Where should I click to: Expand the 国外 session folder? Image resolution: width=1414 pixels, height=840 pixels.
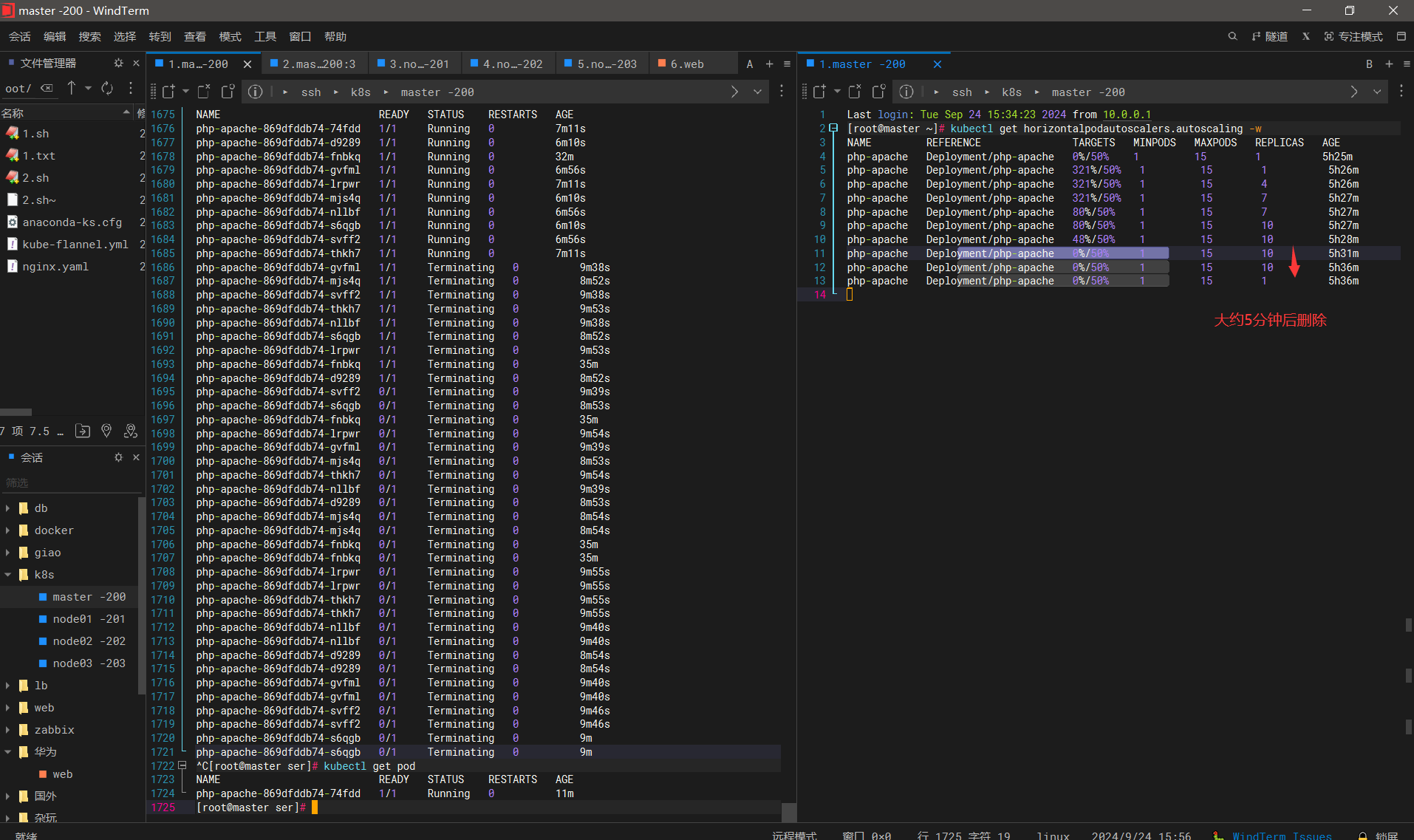click(x=7, y=796)
